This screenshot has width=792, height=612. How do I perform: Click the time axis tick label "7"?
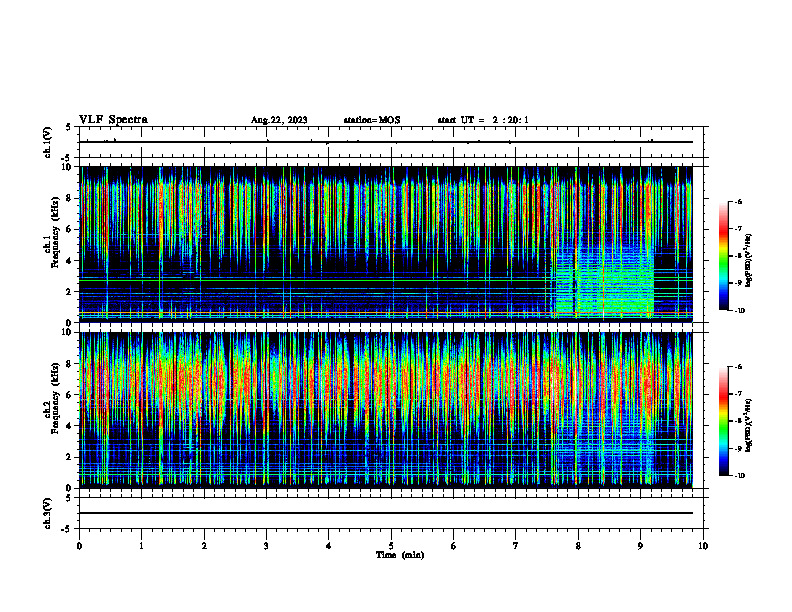click(x=516, y=546)
